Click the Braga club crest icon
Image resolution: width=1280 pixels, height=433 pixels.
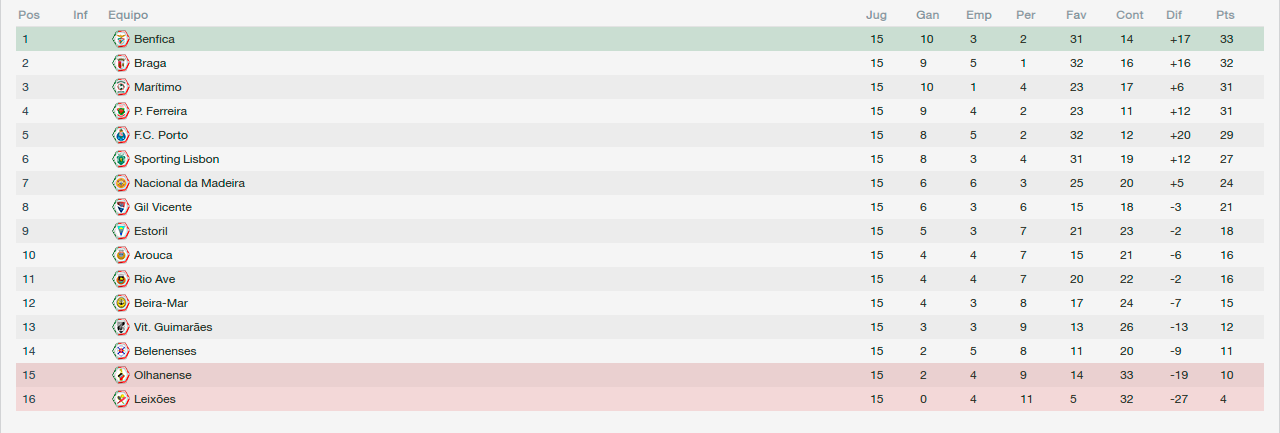[121, 63]
